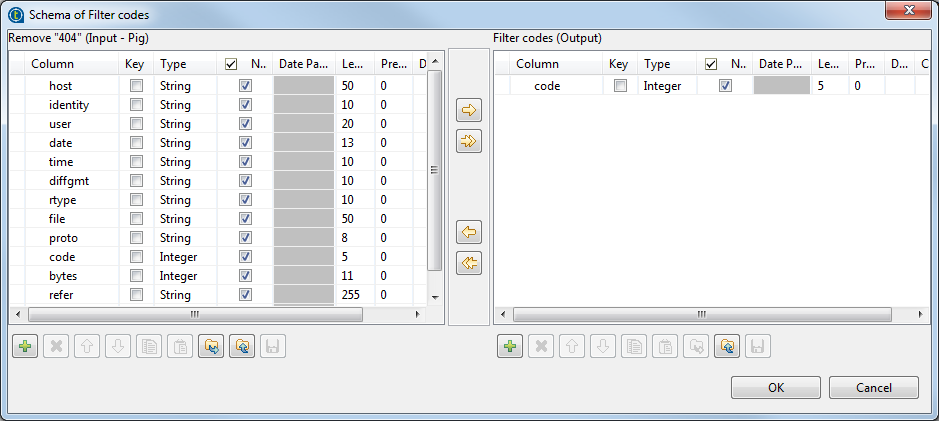The width and height of the screenshot is (939, 421).
Task: Toggle the Nullable header checkbox in the output table
Action: [x=712, y=64]
